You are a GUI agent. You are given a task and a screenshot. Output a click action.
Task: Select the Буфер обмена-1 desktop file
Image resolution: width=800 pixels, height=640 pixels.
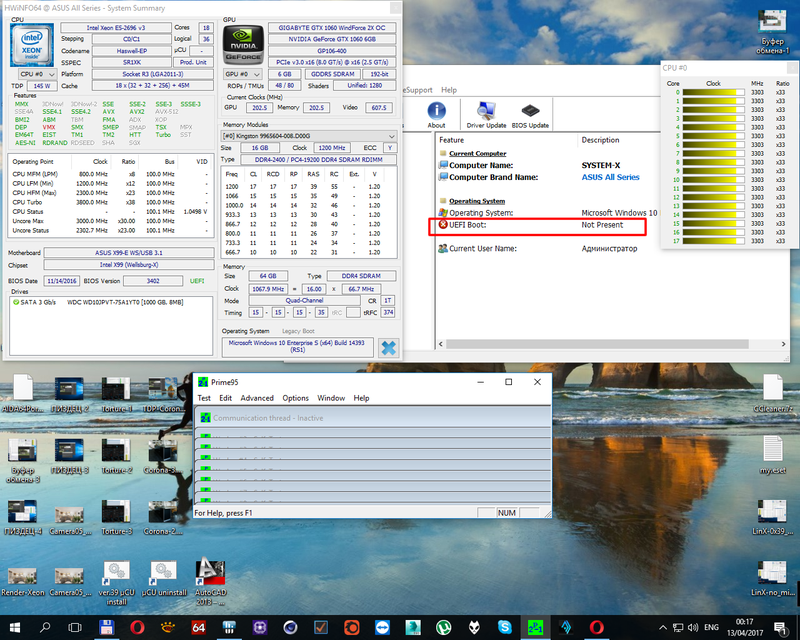[x=772, y=32]
